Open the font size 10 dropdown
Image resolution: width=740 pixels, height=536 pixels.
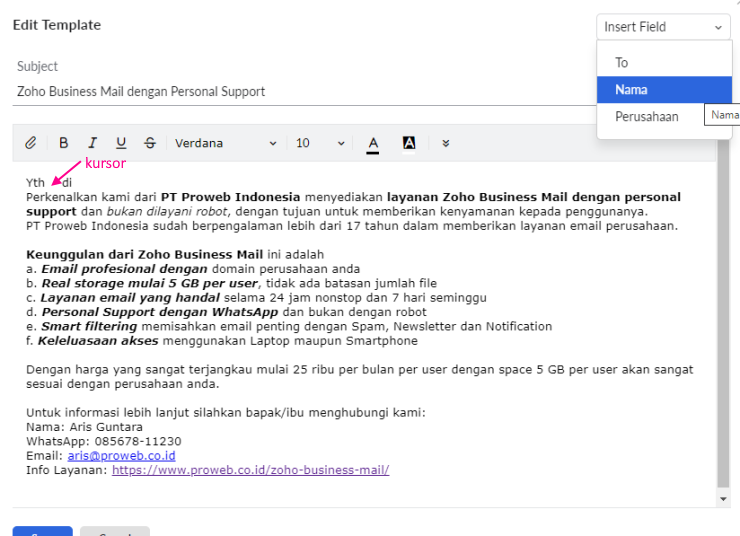coord(320,143)
